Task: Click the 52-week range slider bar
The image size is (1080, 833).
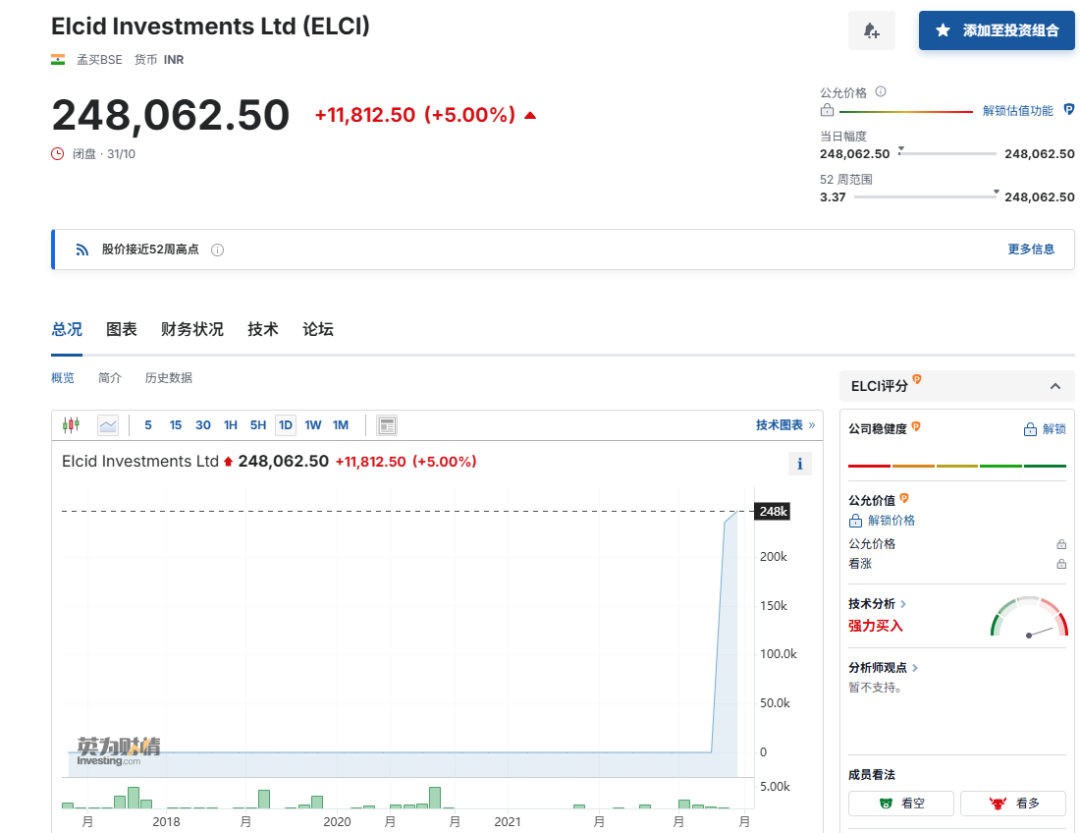Action: (926, 196)
